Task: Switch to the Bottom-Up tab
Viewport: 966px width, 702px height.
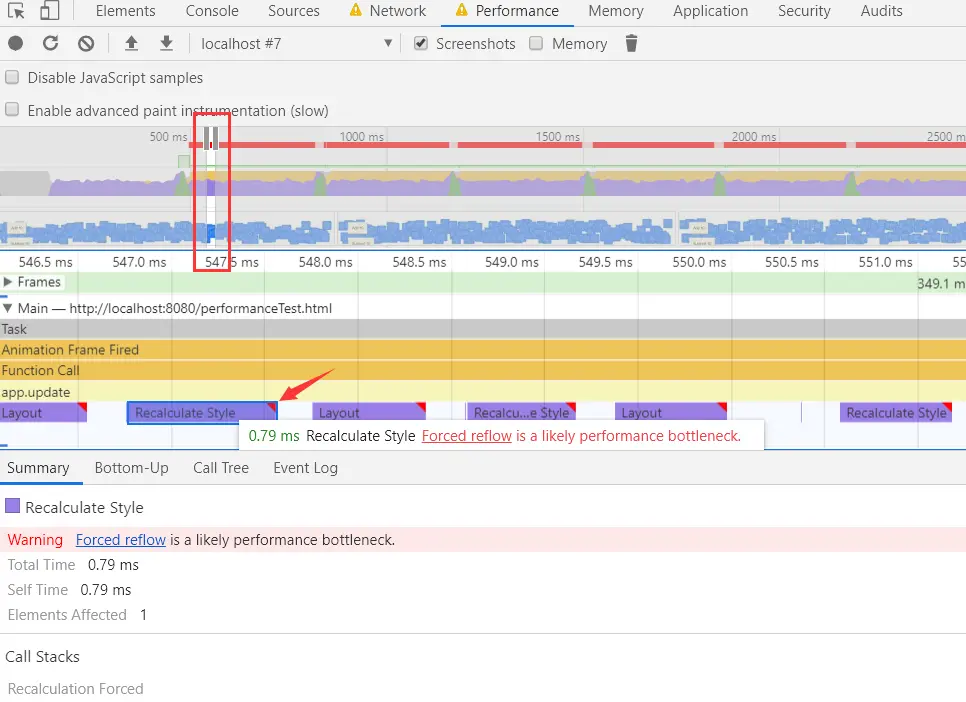Action: [131, 468]
